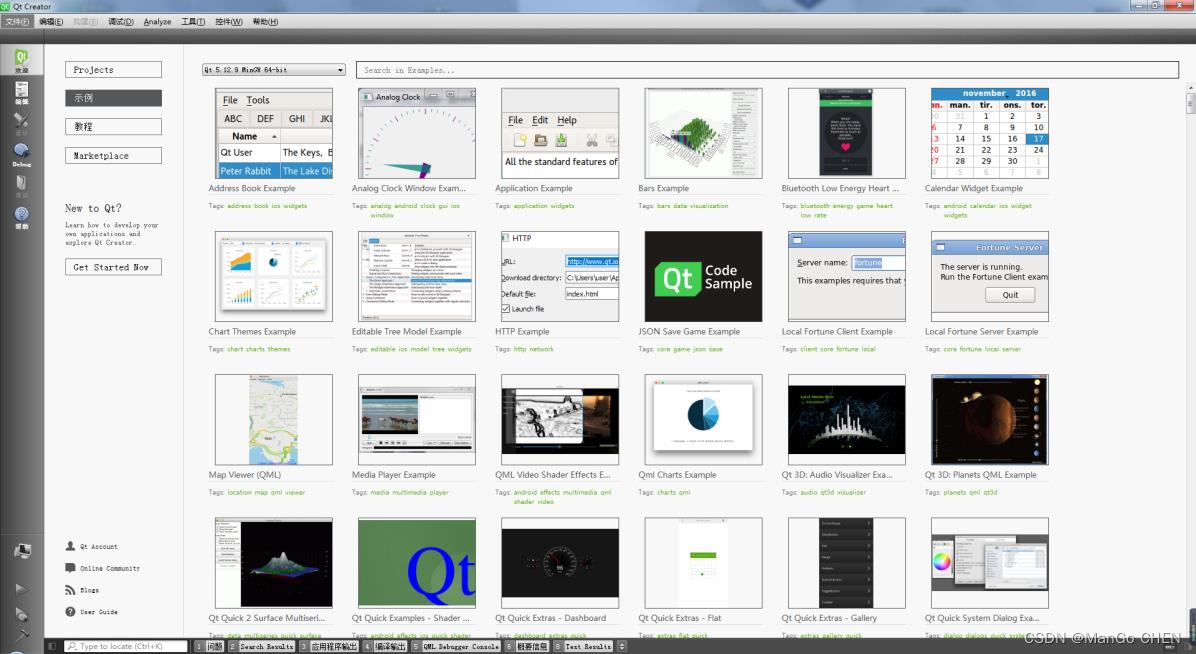Click the Get Started Now button
Viewport: 1196px width, 654px height.
tap(113, 267)
